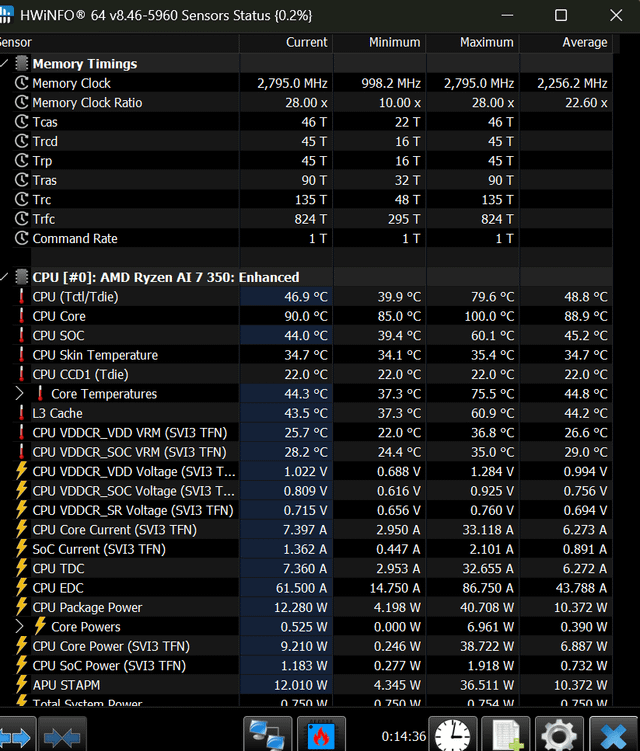Screen dimensions: 640x751
Task: Click the Maximum column header
Action: tap(472, 43)
